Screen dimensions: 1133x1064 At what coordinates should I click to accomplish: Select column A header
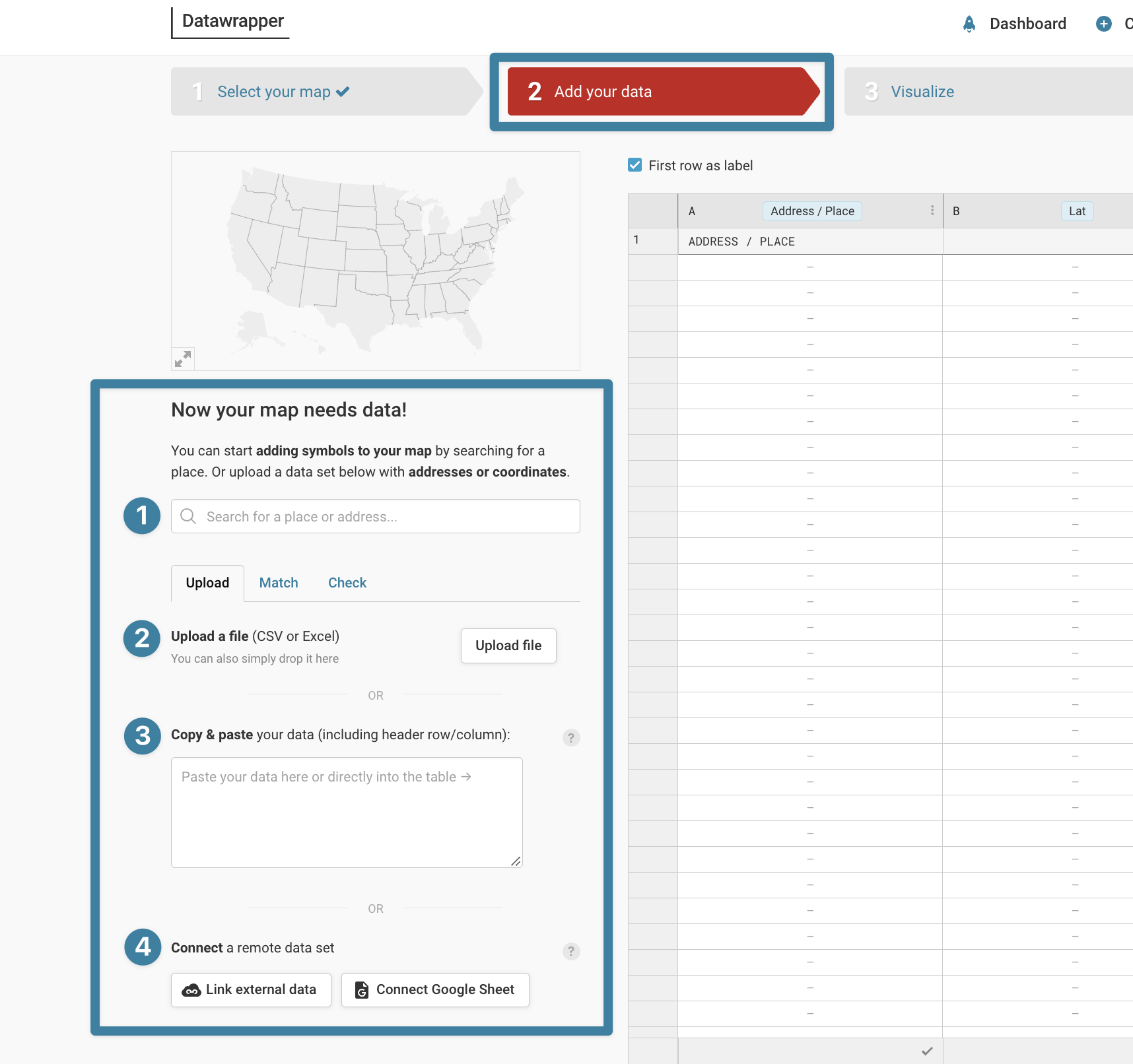tap(810, 211)
